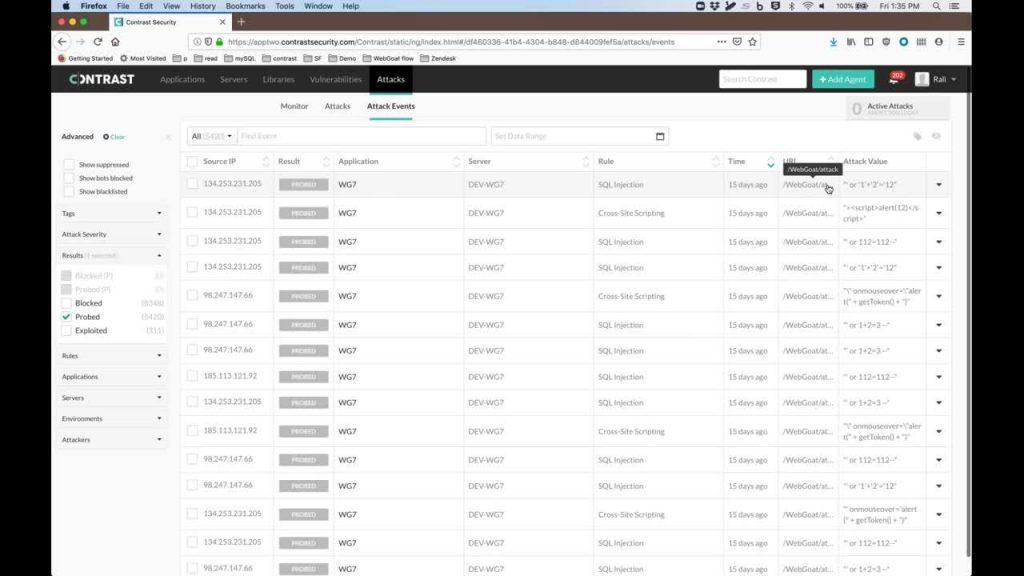This screenshot has height=576, width=1024.
Task: Open the Rali user account dropdown
Action: pyautogui.click(x=936, y=79)
